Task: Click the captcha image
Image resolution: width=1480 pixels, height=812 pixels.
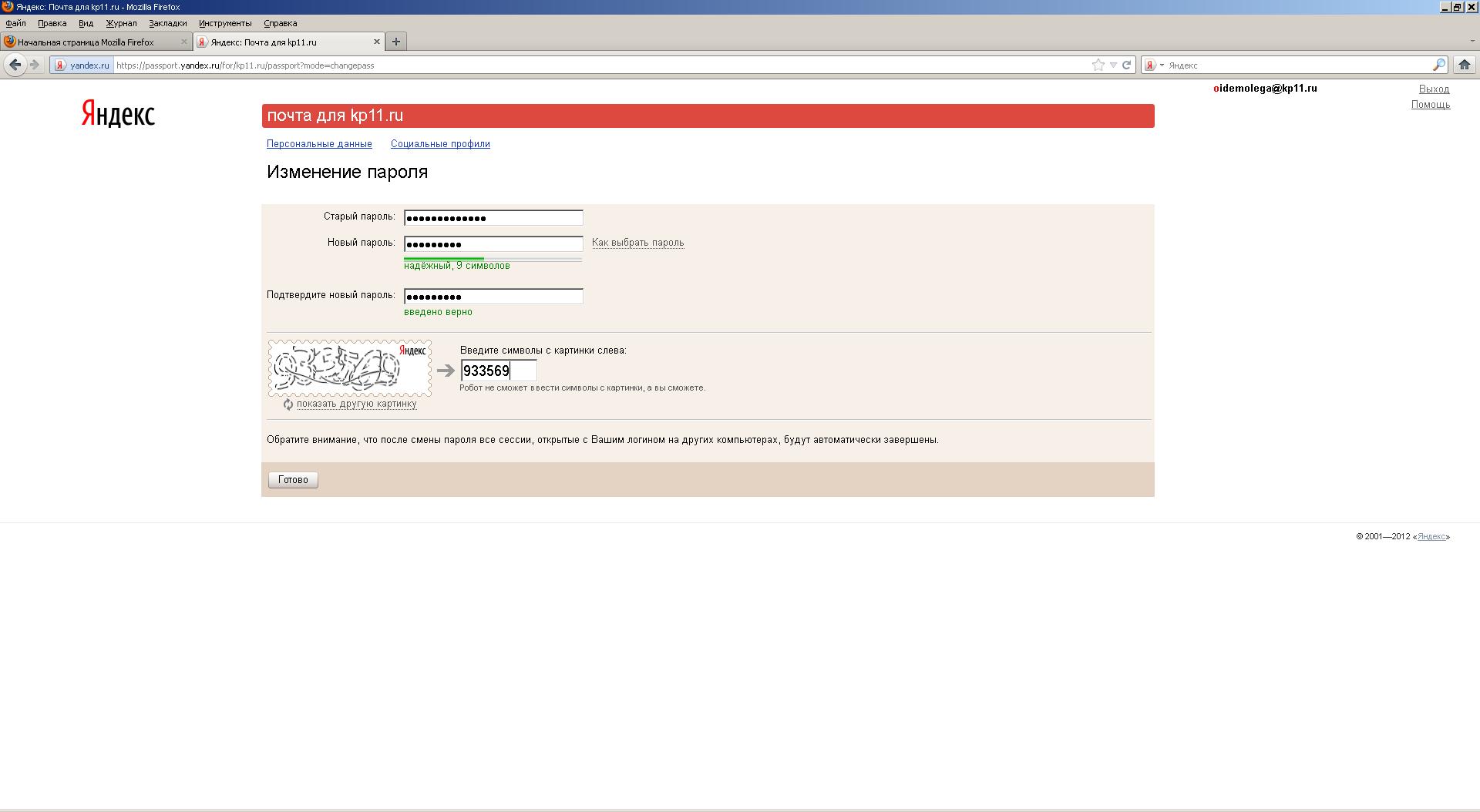Action: pos(350,368)
